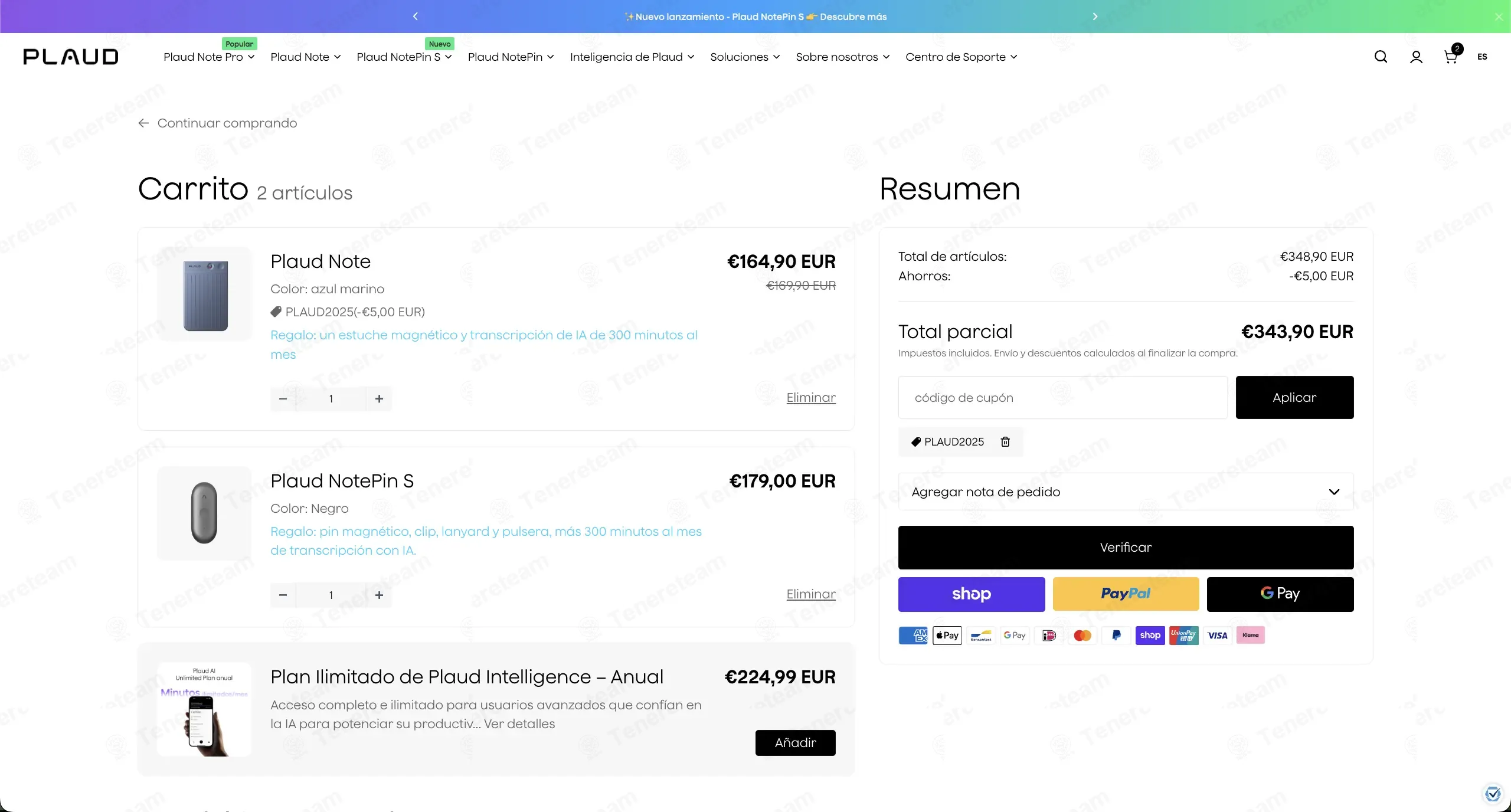Open the shopping cart icon
The image size is (1511, 812).
point(1451,56)
